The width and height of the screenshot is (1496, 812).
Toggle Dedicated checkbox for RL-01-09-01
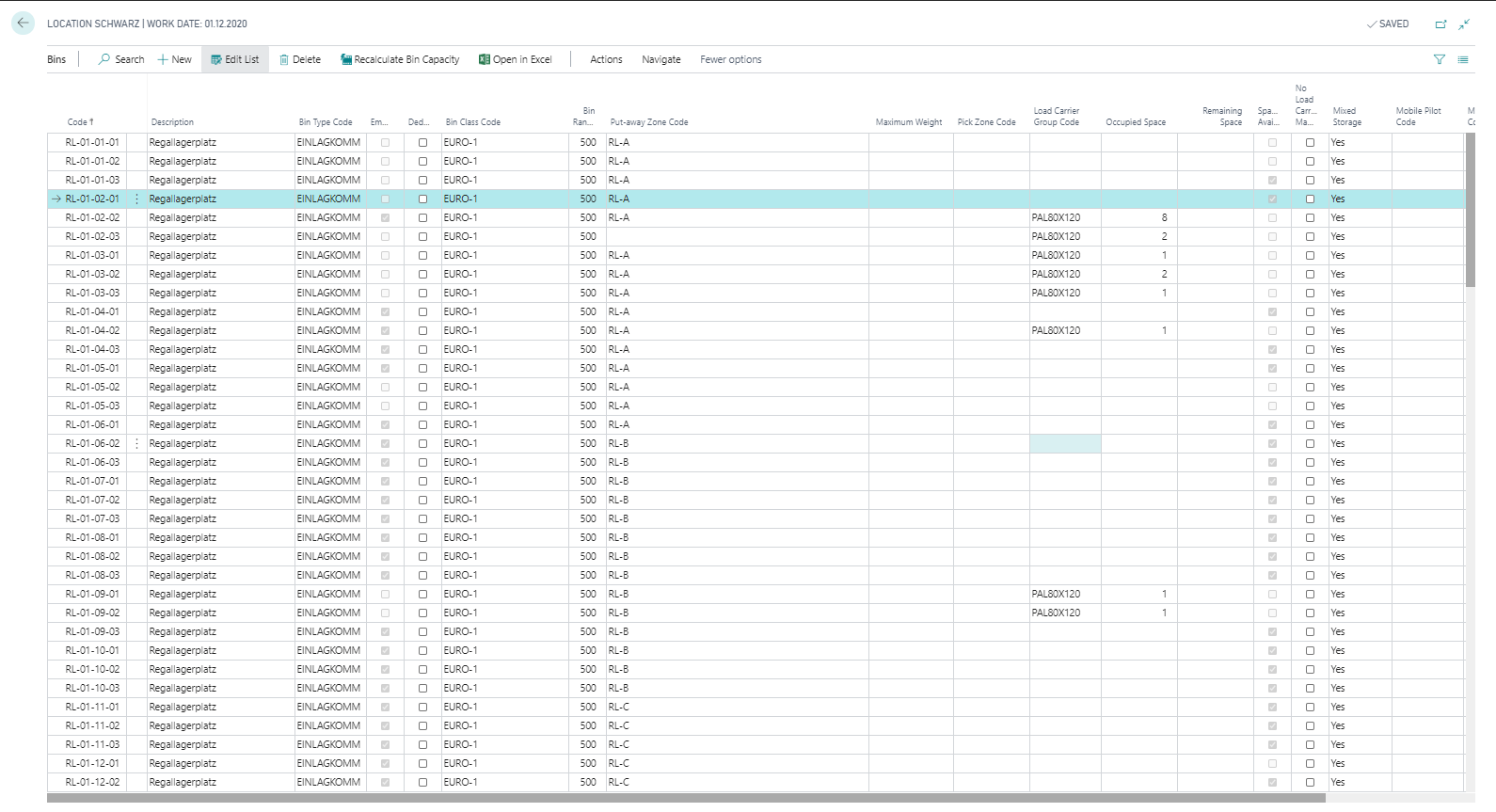click(x=422, y=594)
